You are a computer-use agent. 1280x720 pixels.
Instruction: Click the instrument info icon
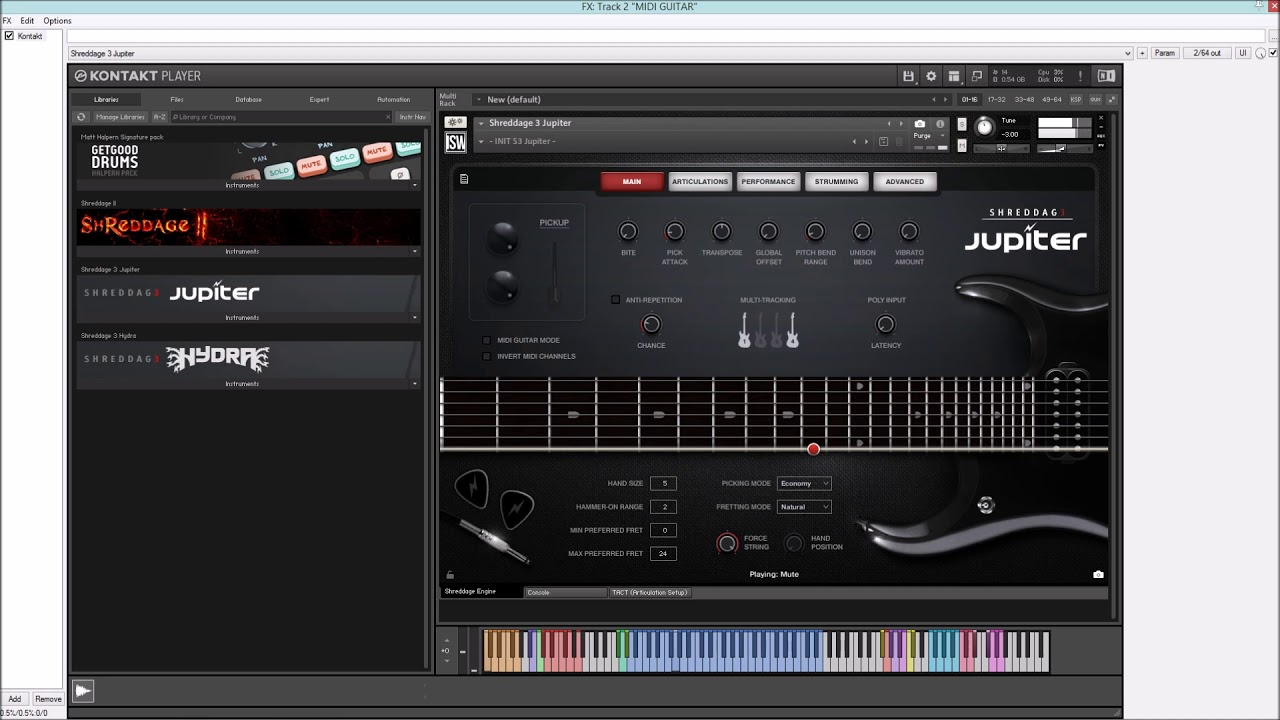click(940, 124)
